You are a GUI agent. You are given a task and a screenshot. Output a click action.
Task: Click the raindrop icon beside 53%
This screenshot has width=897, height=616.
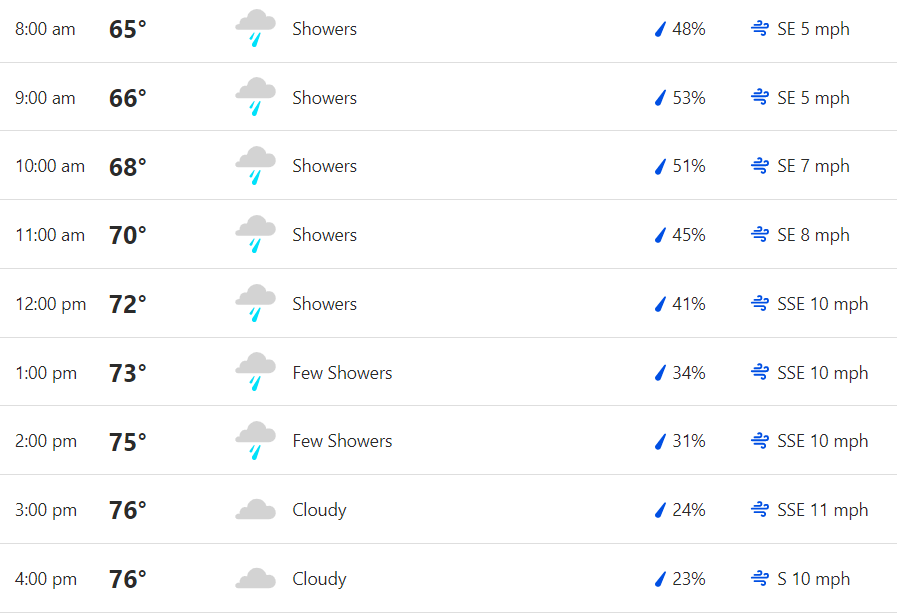click(660, 98)
